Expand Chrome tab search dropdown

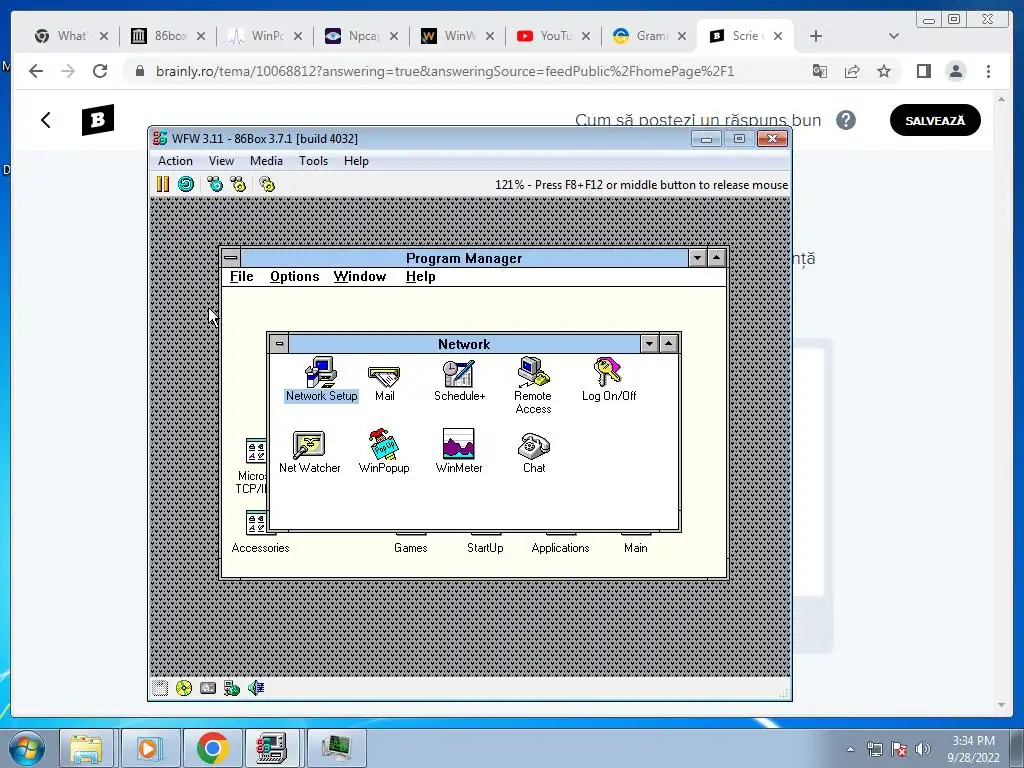[x=893, y=36]
